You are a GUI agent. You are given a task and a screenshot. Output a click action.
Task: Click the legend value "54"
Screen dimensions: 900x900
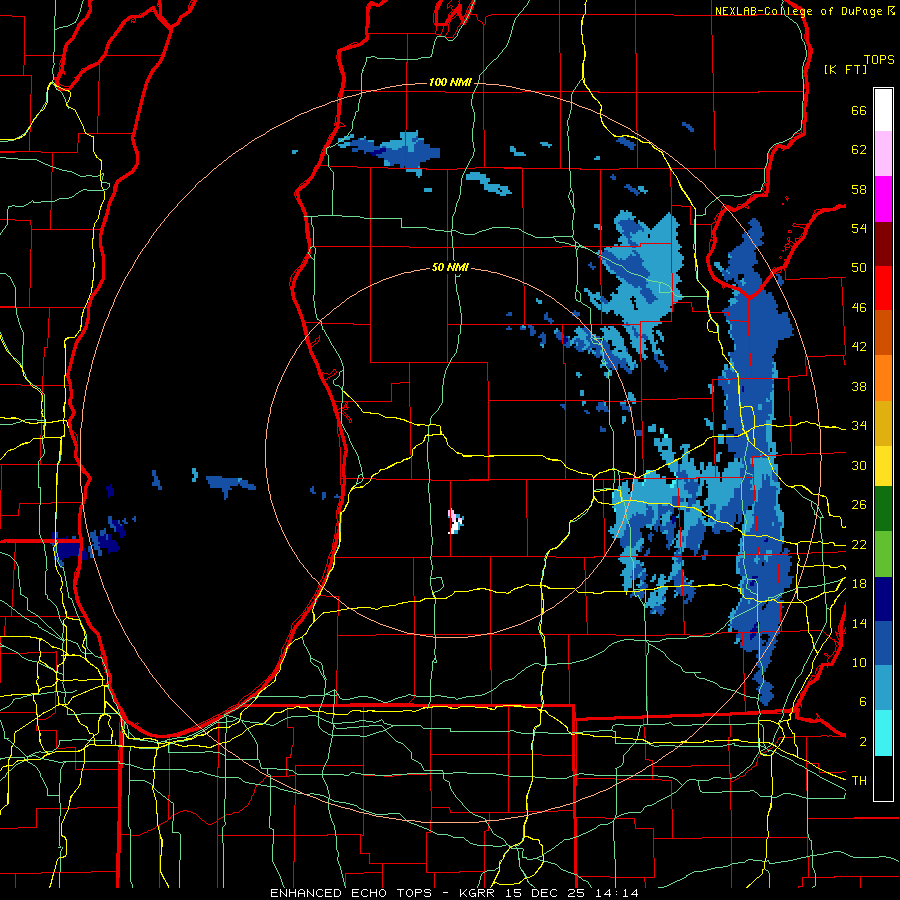click(859, 228)
